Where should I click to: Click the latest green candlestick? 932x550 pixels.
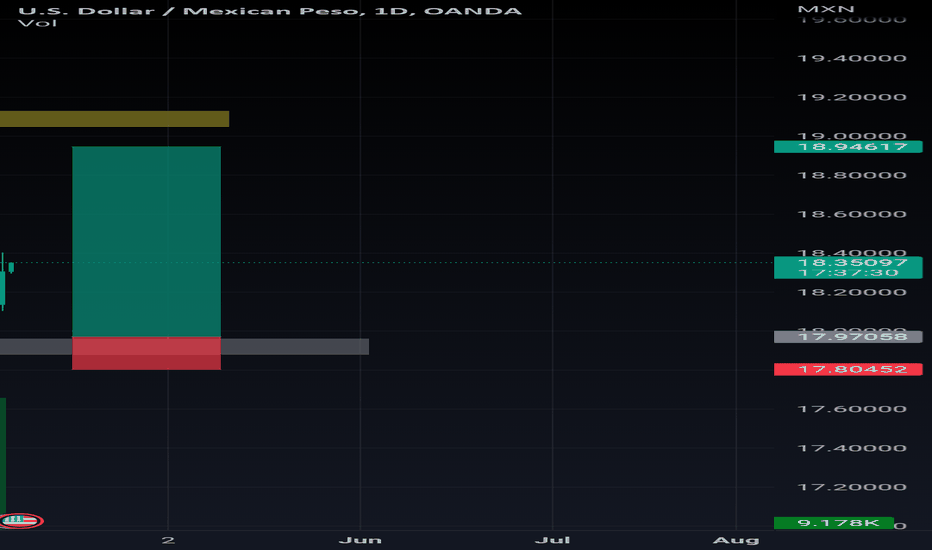(11, 268)
